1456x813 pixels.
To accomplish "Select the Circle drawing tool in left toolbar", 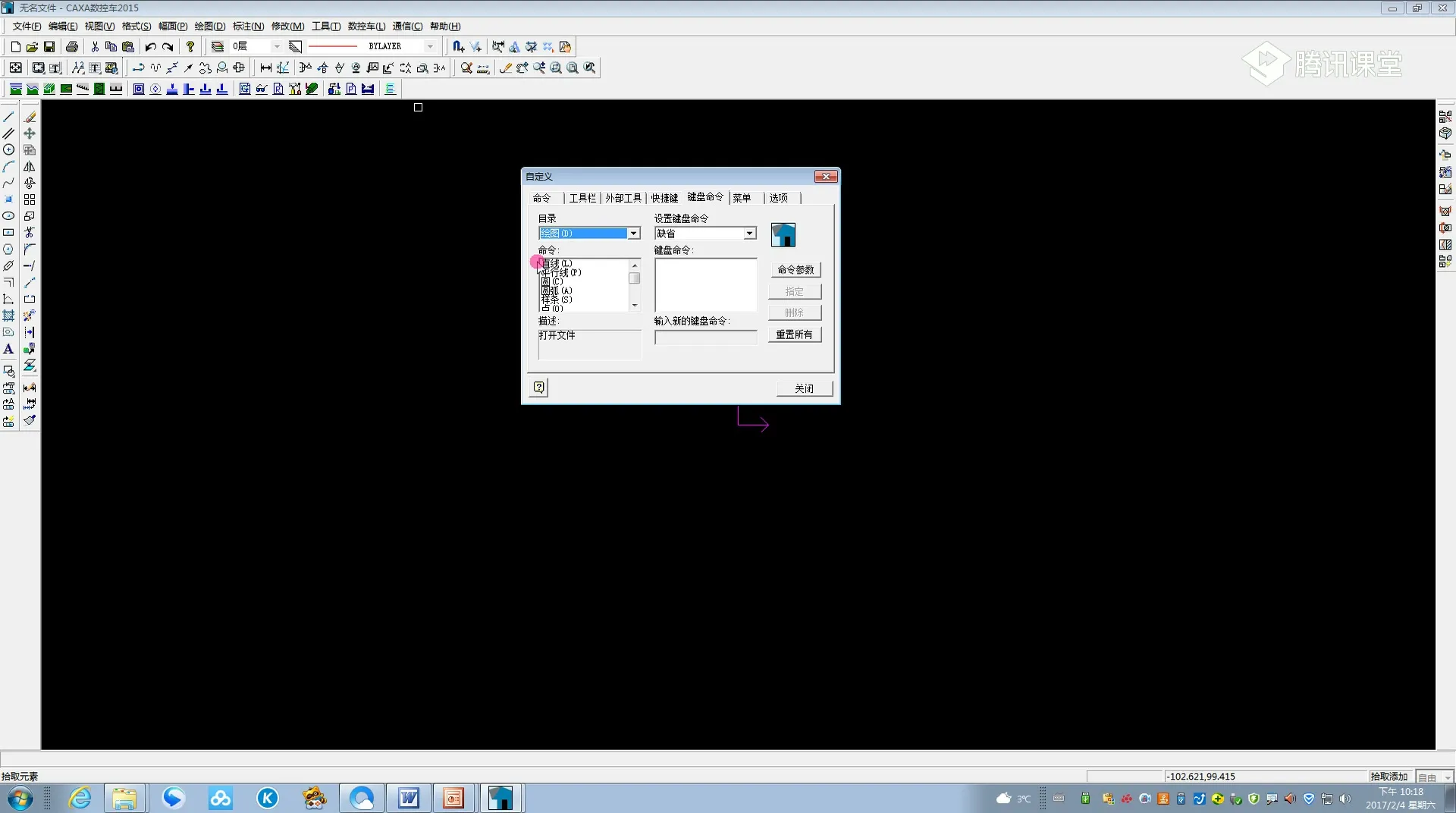I will [8, 150].
